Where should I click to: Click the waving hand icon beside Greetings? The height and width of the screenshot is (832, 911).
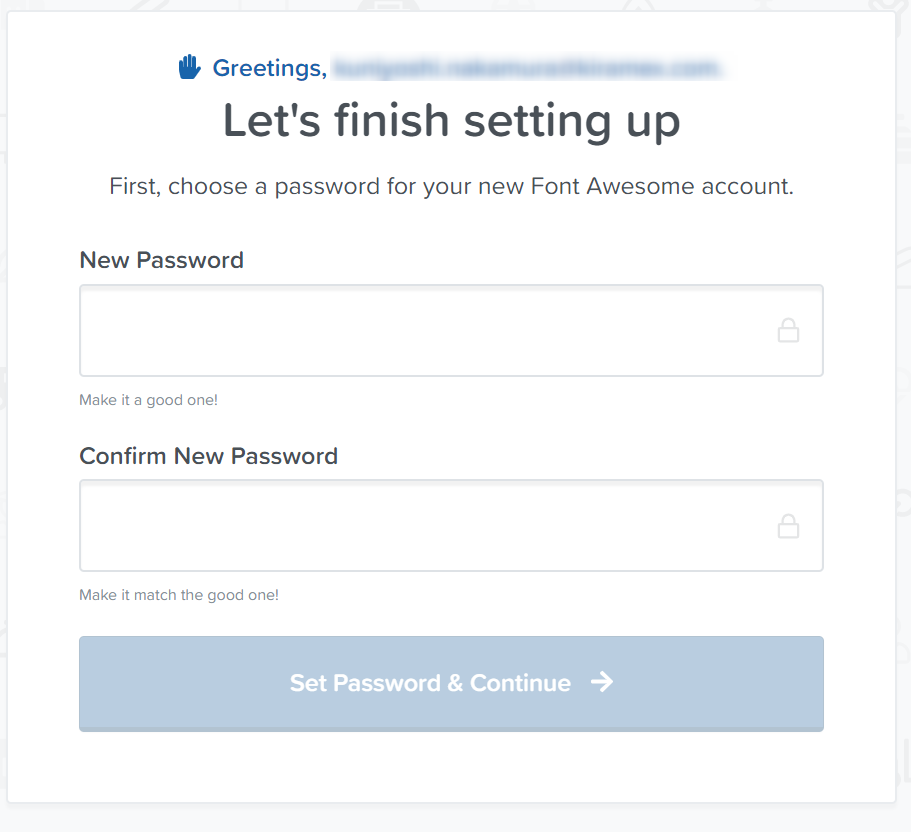click(x=189, y=67)
